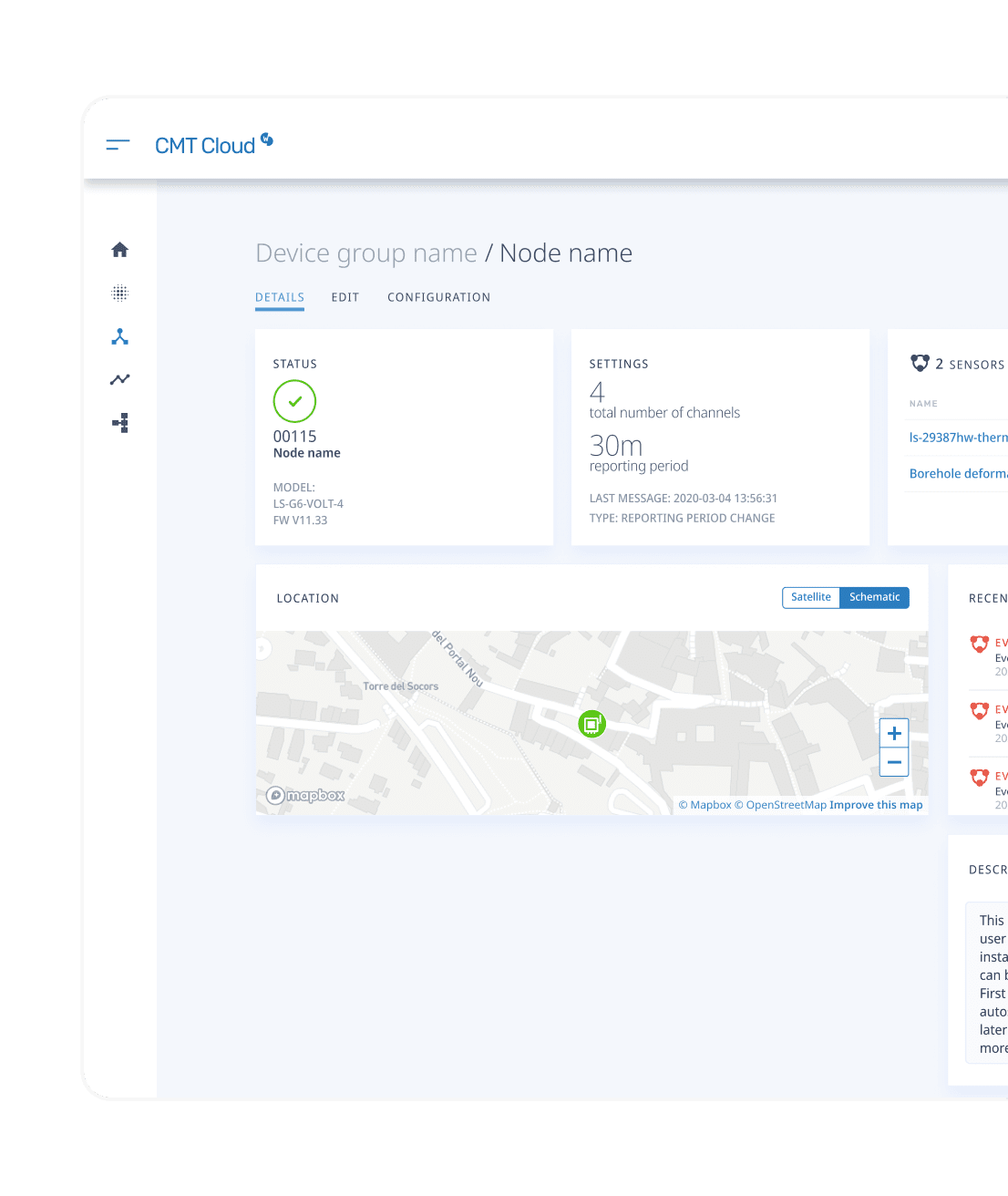Switch to the EDIT tab

click(345, 297)
